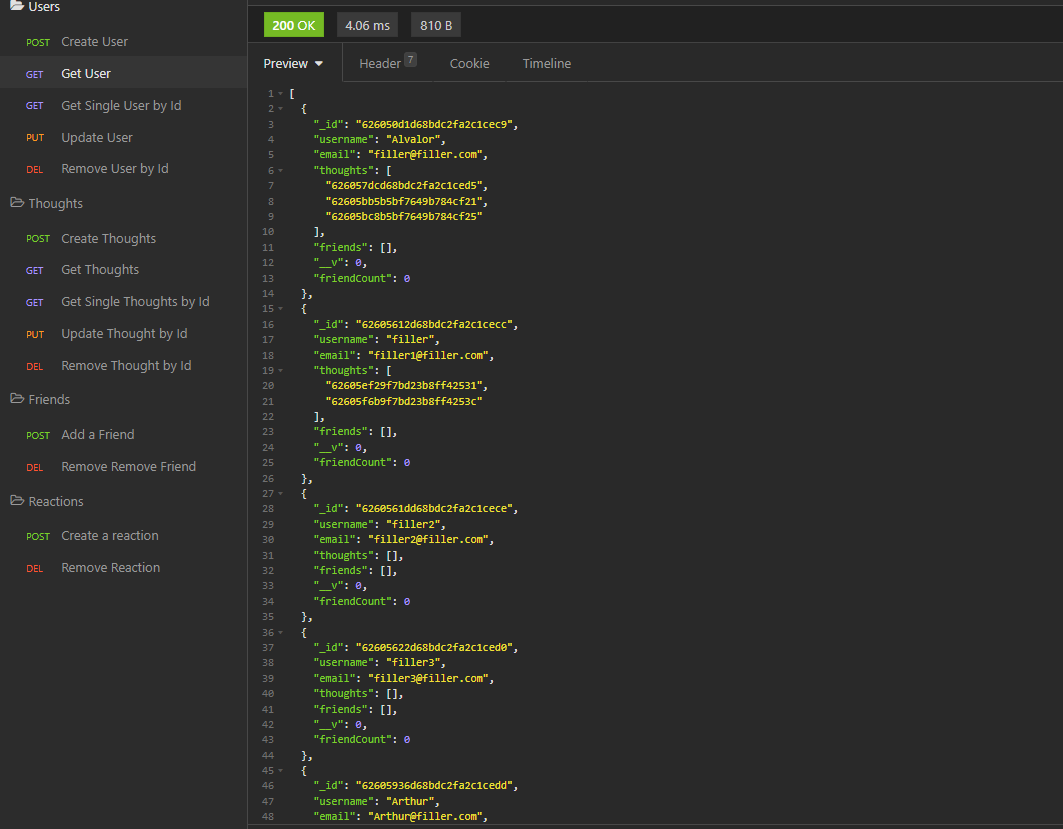This screenshot has width=1063, height=829.
Task: Click the "filler3" username value
Action: (413, 662)
